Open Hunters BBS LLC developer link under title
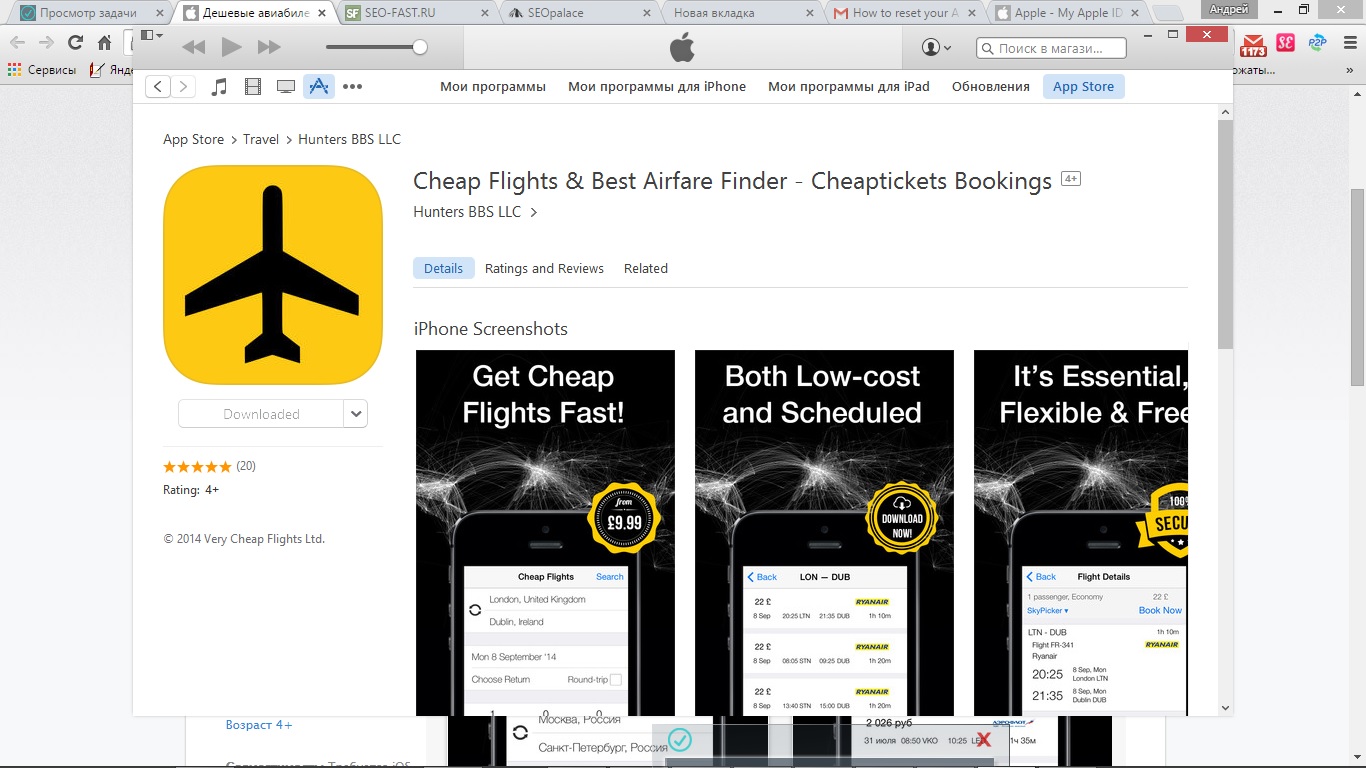Screen dimensions: 1366x768 click(x=467, y=212)
